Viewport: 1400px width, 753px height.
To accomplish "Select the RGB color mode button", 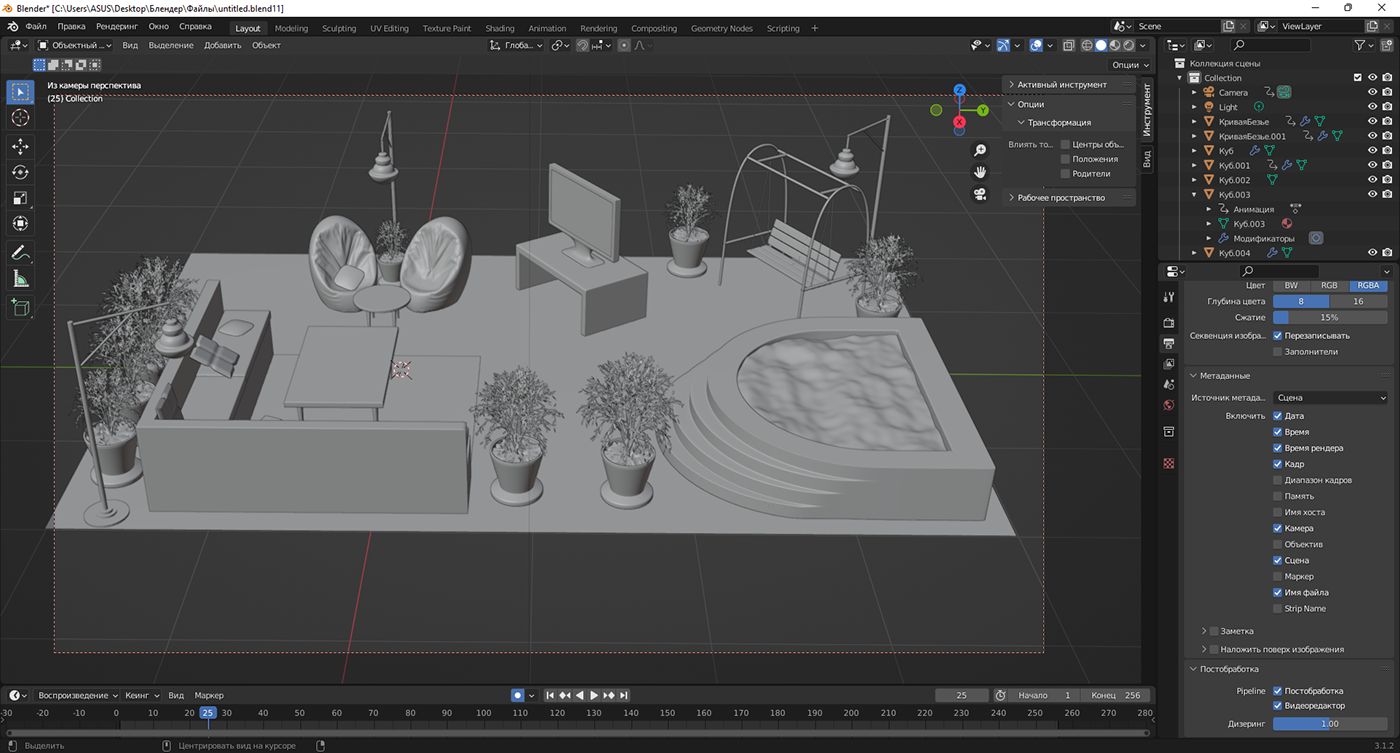I will point(1329,285).
